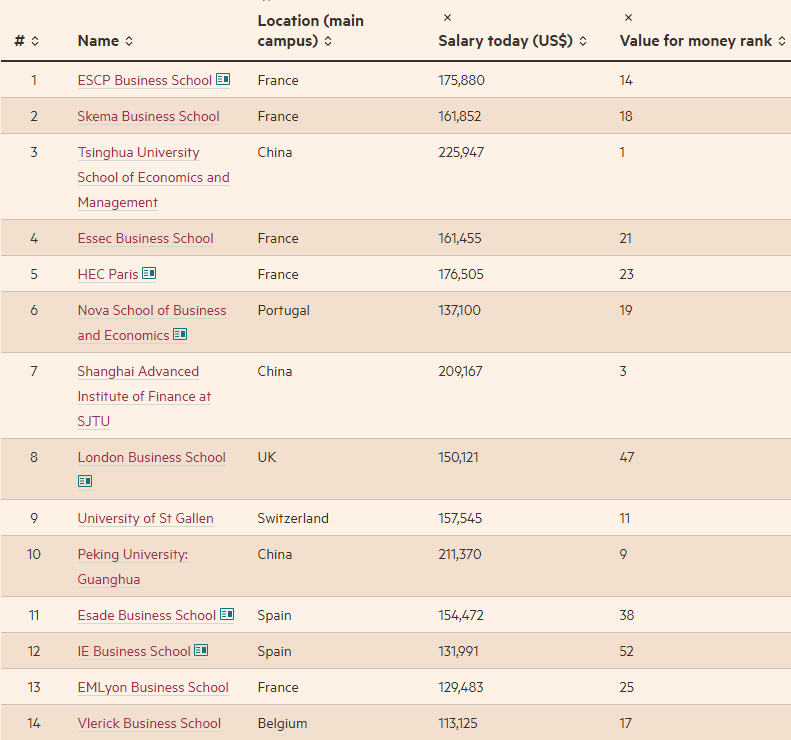Select value for money rank 25
This screenshot has height=740, width=791.
pyautogui.click(x=627, y=687)
